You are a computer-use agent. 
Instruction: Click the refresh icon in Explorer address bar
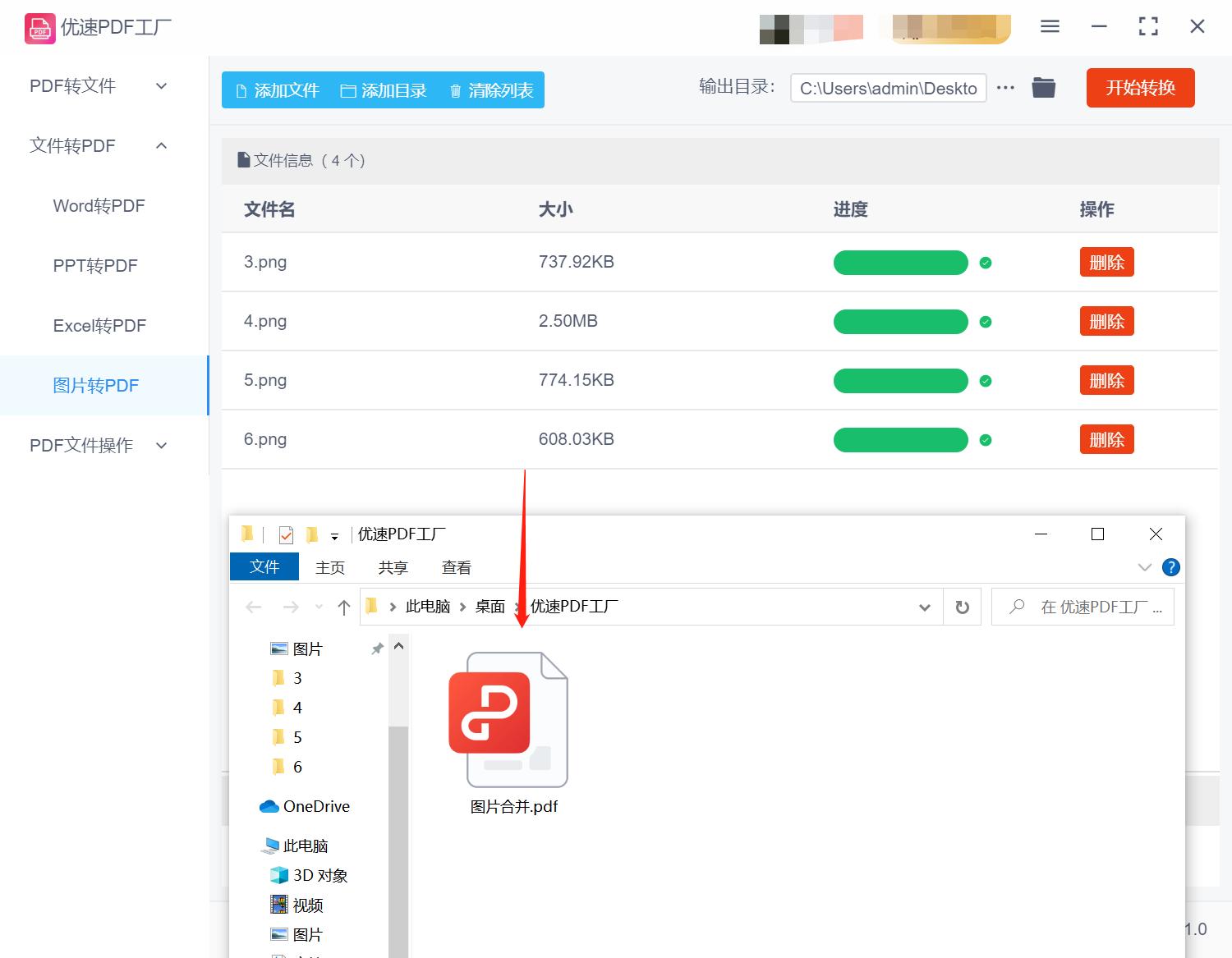click(x=961, y=607)
